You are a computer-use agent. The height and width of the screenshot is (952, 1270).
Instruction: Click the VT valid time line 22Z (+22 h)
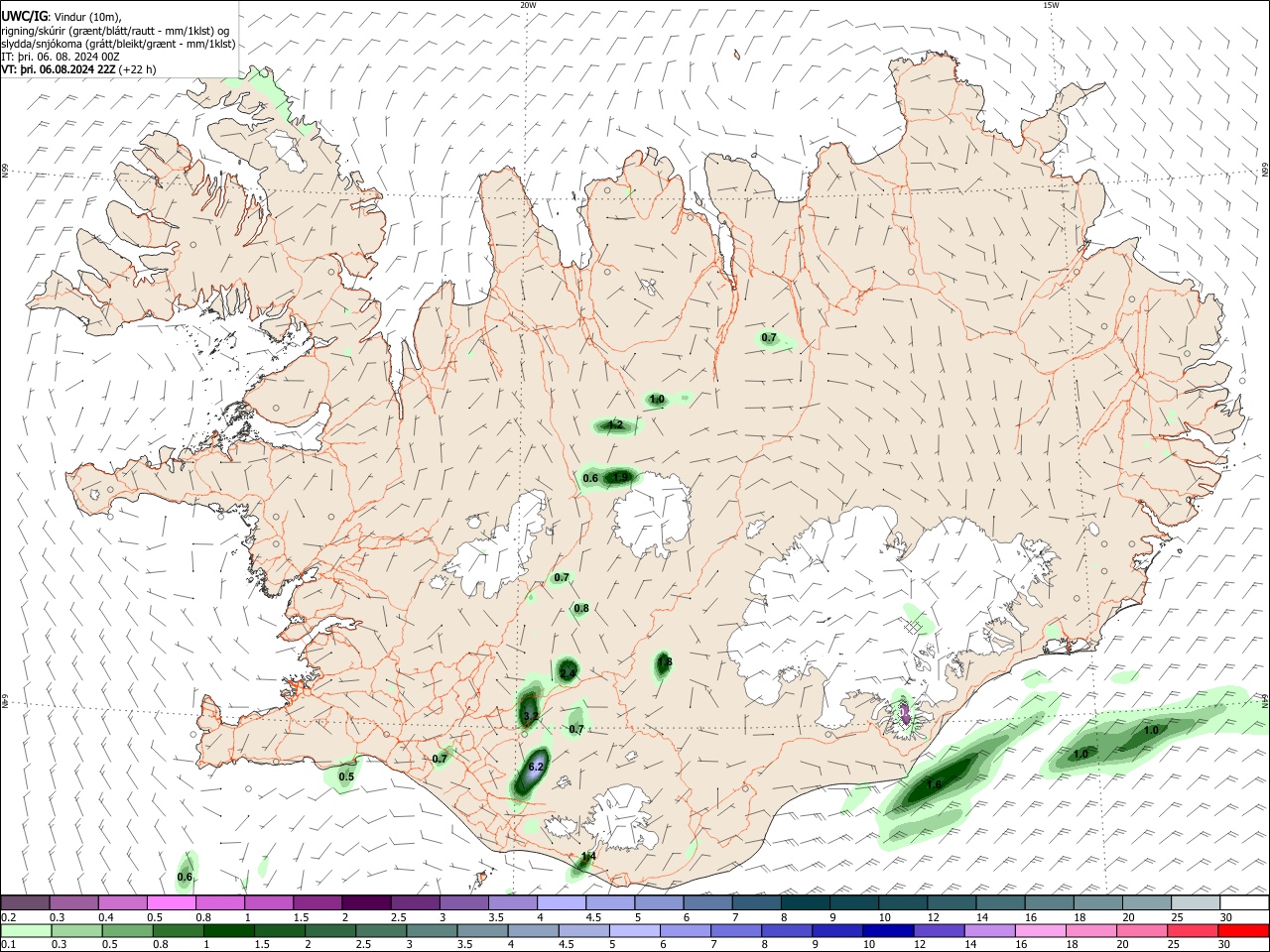(79, 69)
